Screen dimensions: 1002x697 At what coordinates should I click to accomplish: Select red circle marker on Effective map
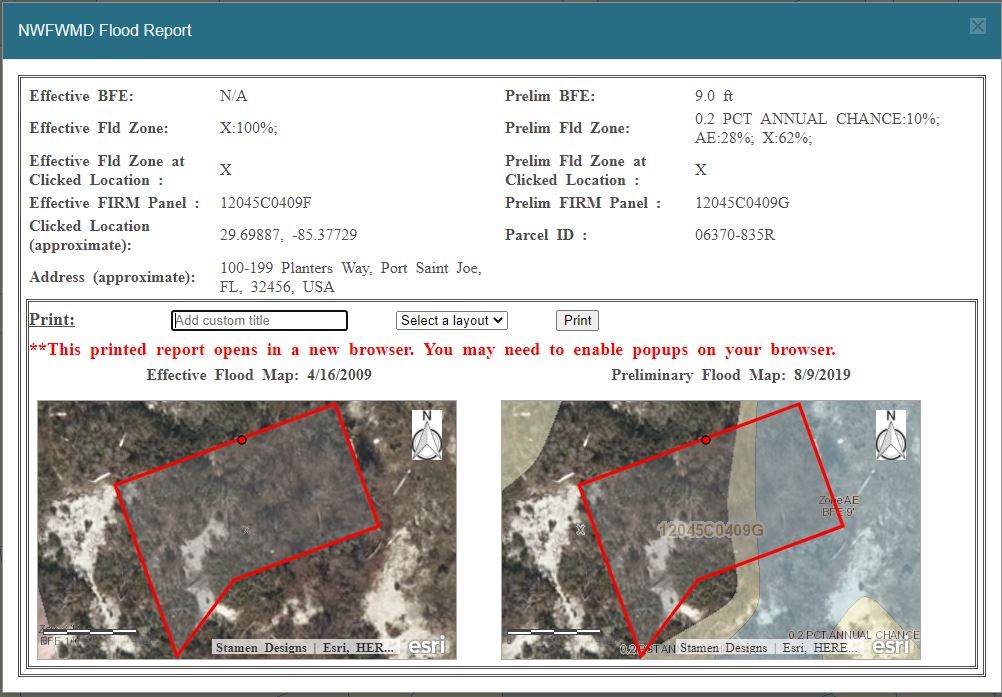click(242, 440)
